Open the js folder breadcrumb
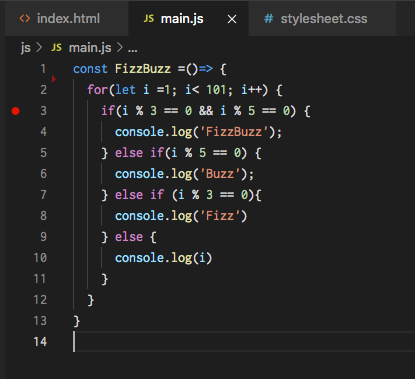 26,48
